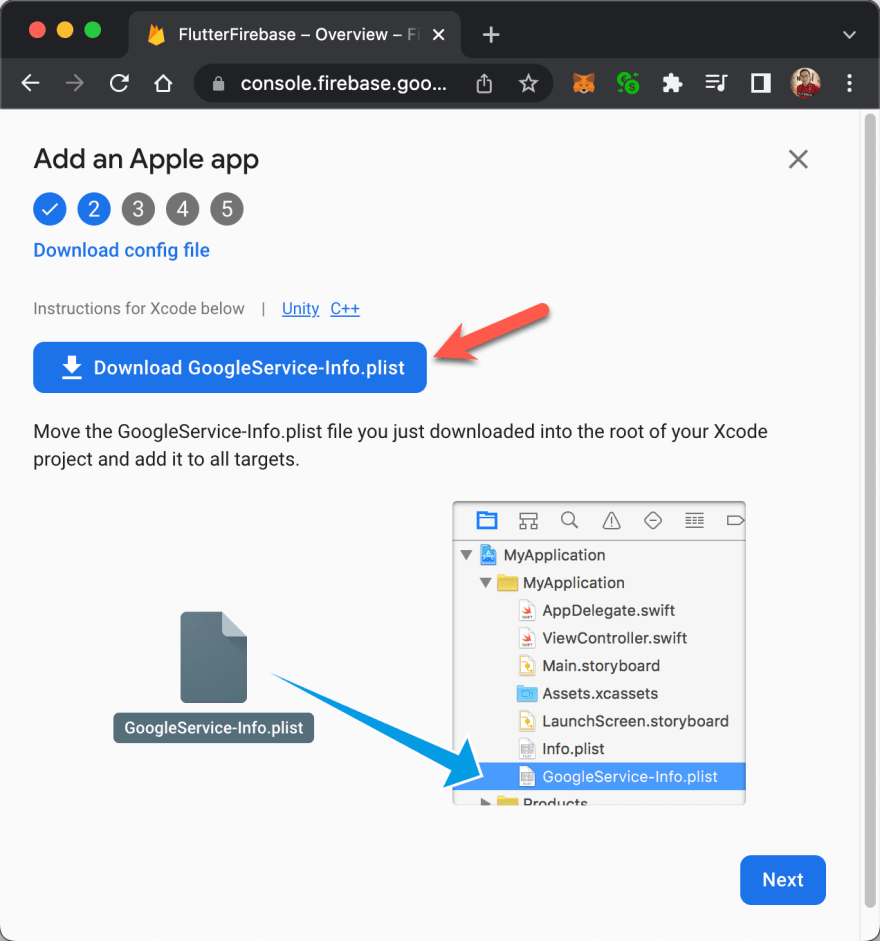Open the browser home page
This screenshot has height=941, width=880.
(x=163, y=83)
